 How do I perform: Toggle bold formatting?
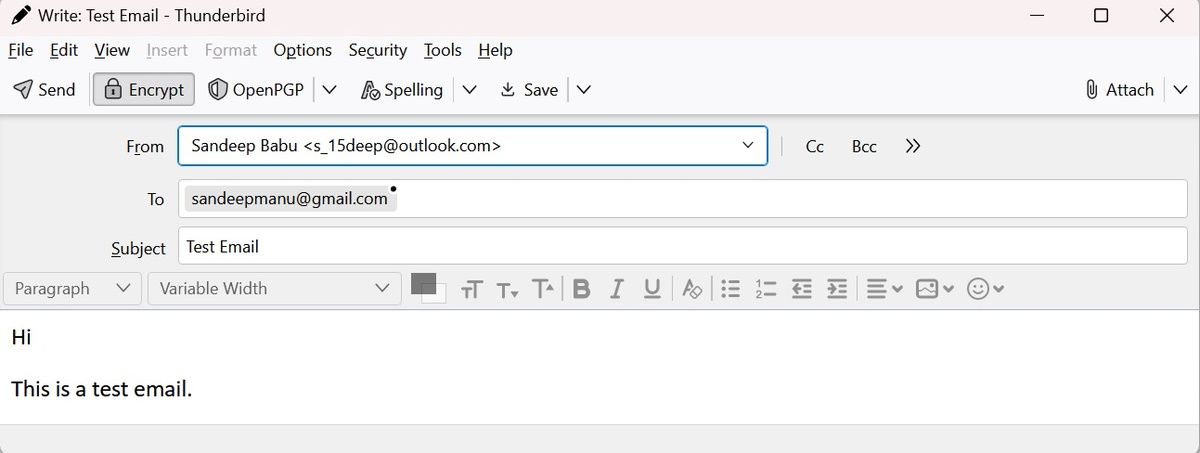pos(582,289)
